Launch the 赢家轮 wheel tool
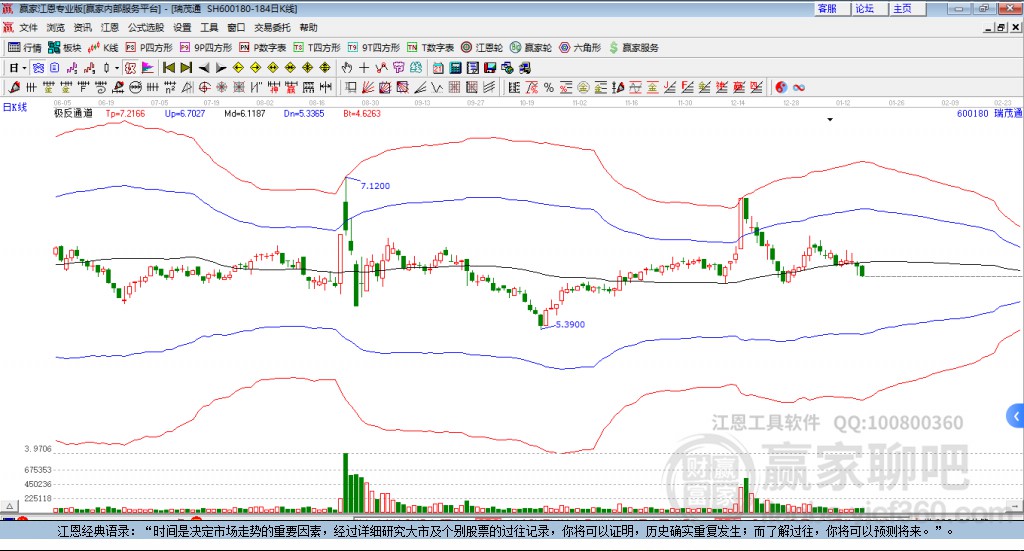Image resolution: width=1024 pixels, height=551 pixels. (531, 48)
